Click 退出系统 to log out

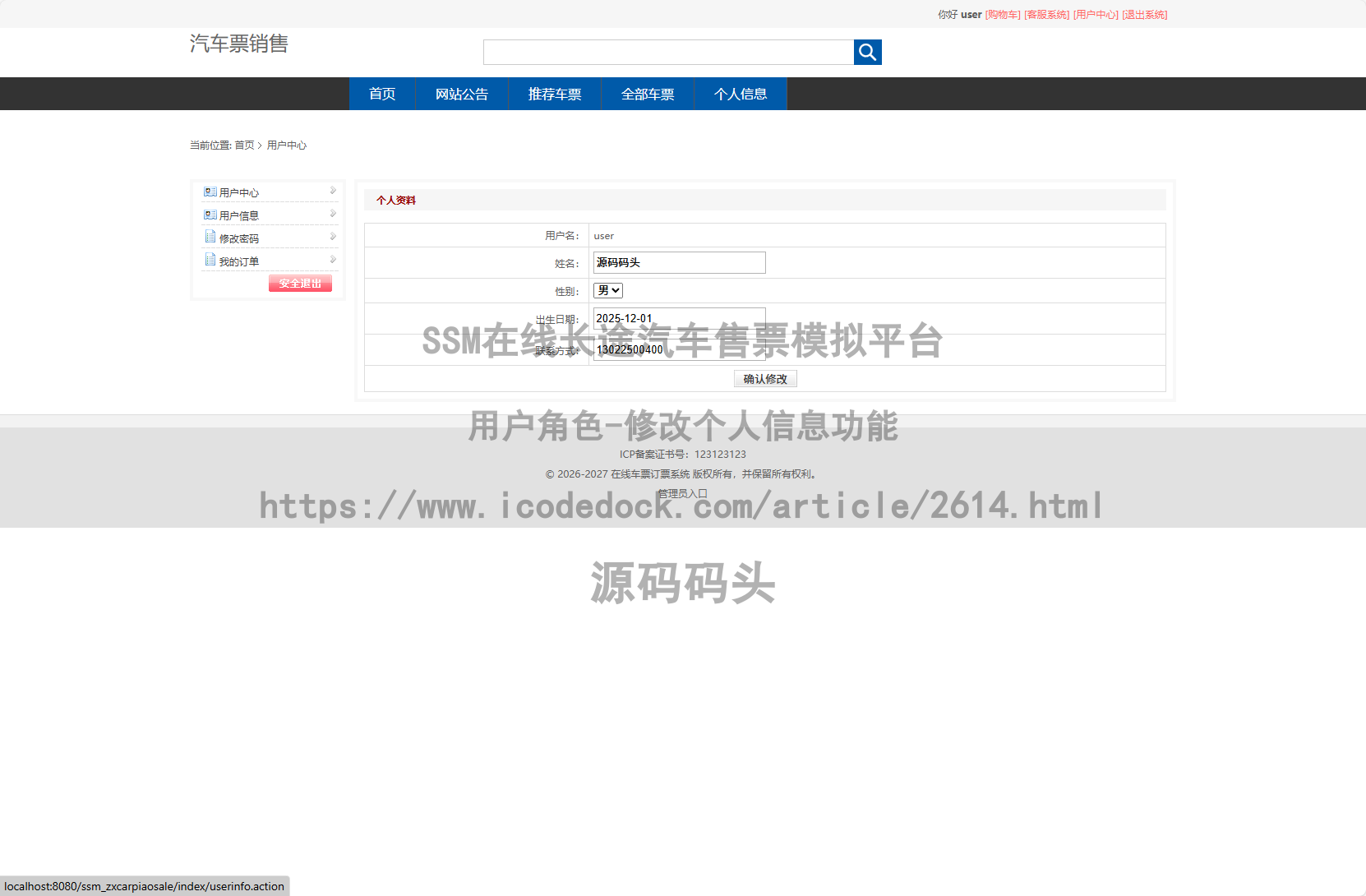click(1145, 14)
